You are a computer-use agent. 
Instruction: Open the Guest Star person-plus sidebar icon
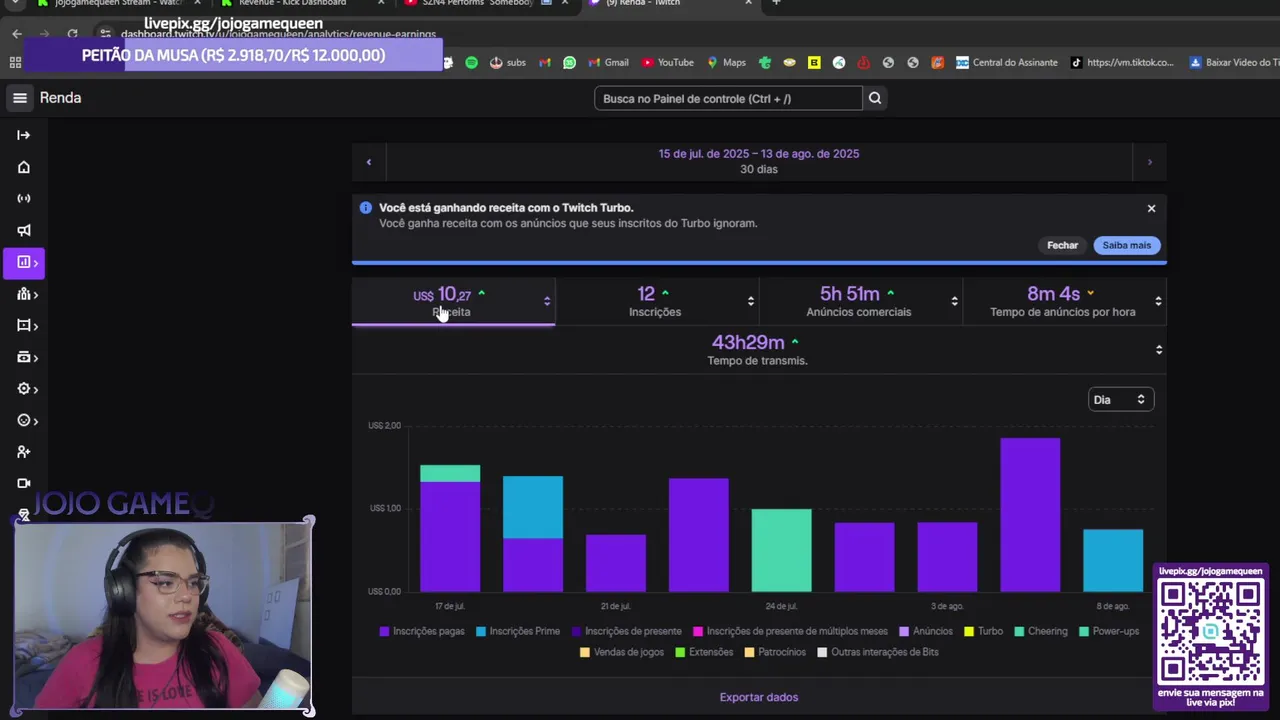(24, 452)
